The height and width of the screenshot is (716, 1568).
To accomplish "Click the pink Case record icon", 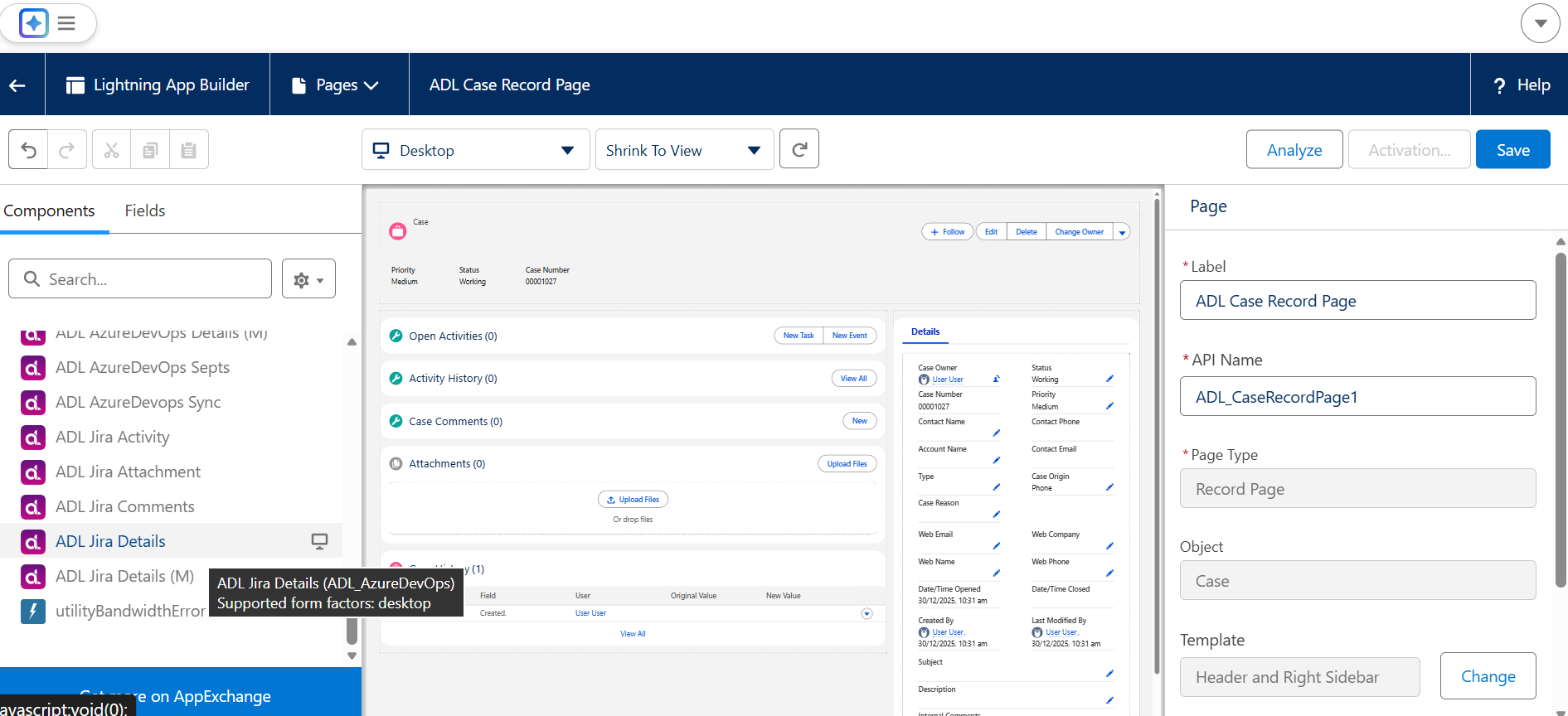I will pos(398,231).
